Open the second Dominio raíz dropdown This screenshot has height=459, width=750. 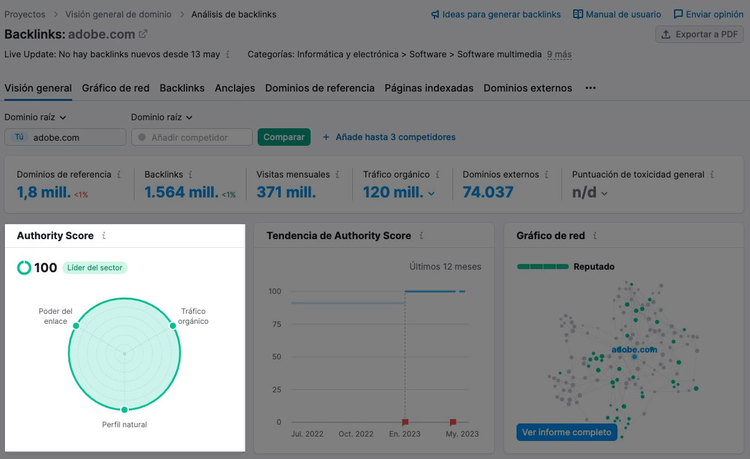[162, 117]
